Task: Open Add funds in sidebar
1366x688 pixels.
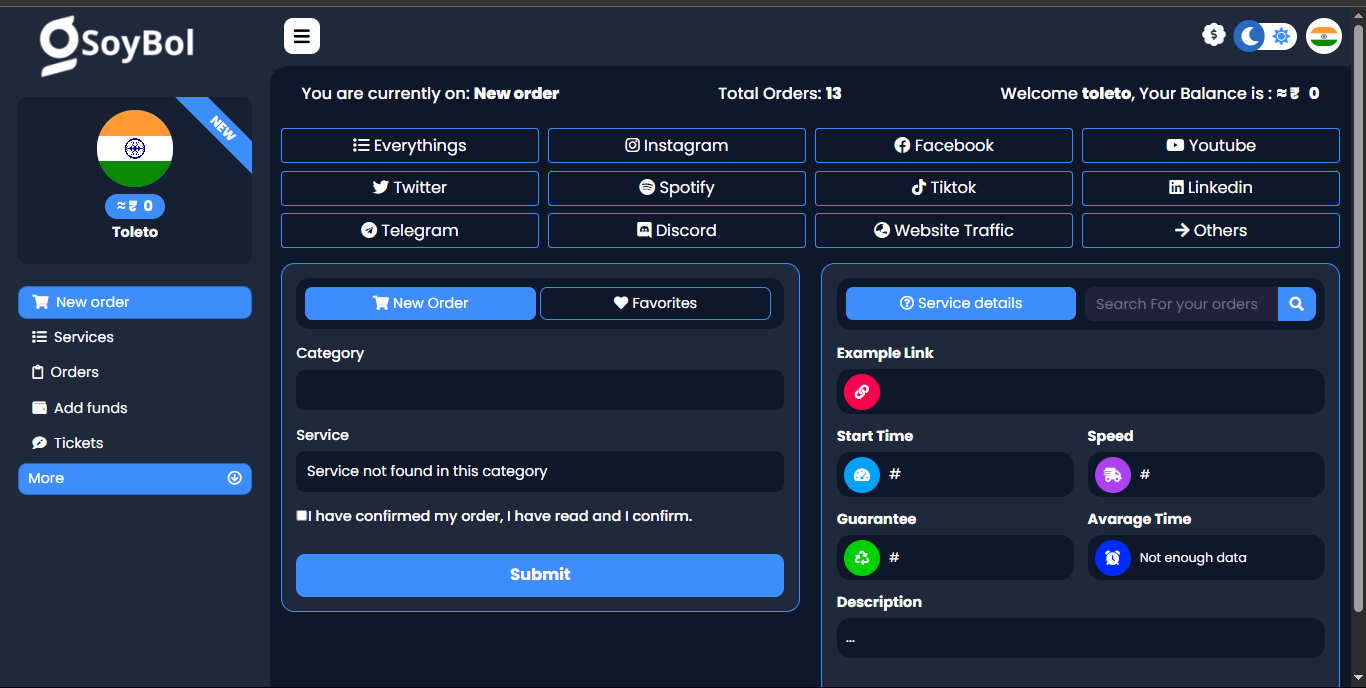Action: (x=90, y=408)
